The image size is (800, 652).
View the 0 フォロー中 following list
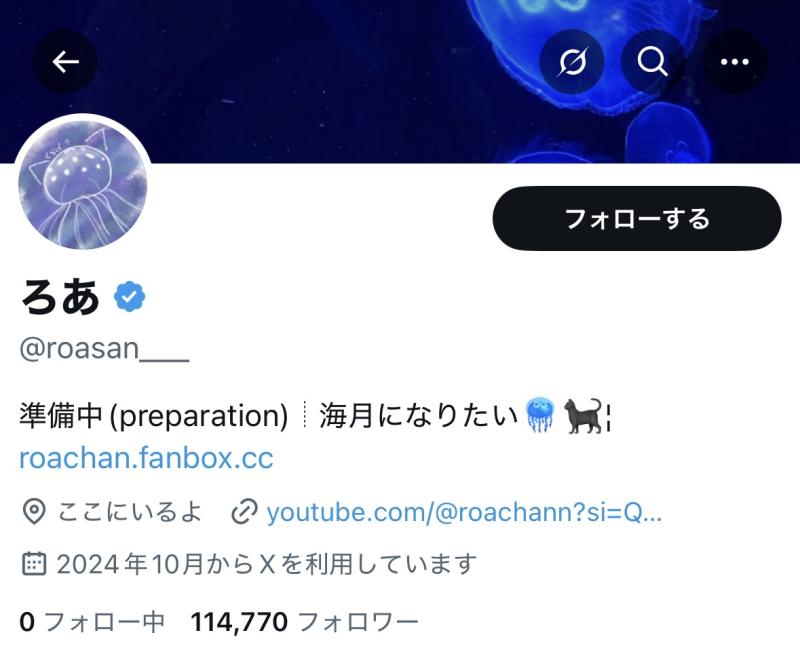click(92, 622)
